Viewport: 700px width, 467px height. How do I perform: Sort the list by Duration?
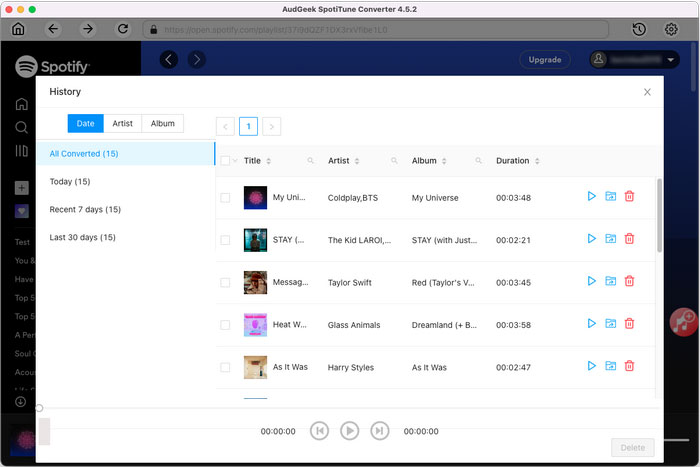click(x=537, y=161)
